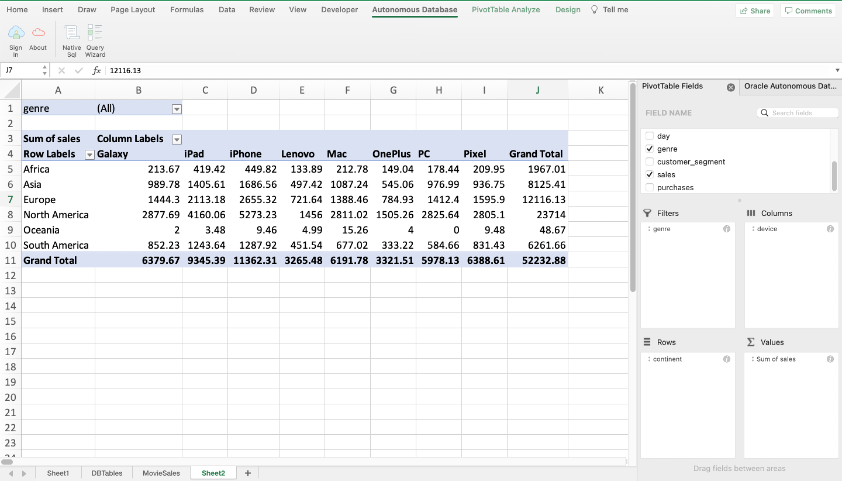Click the Sign In cloud icon

(16, 33)
